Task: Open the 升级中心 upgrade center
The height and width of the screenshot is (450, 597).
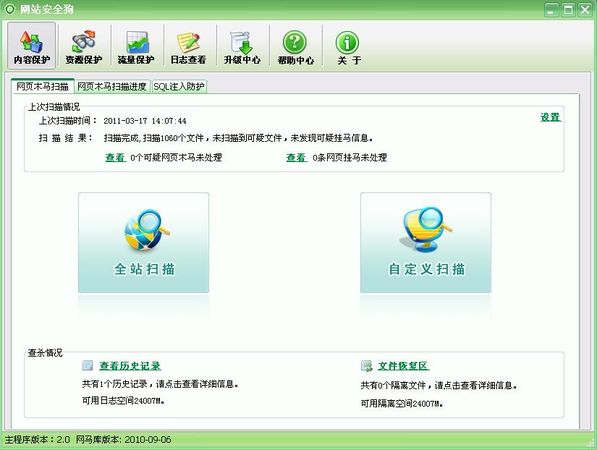Action: 242,46
